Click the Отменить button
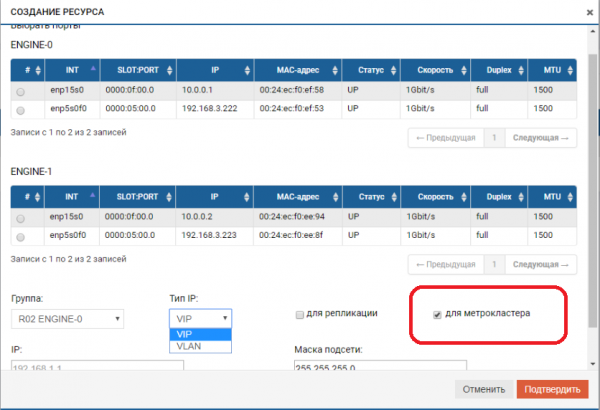The width and height of the screenshot is (600, 410). [484, 389]
